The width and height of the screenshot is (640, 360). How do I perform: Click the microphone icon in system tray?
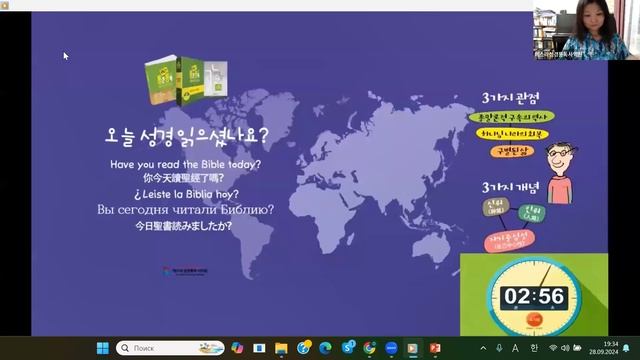499,348
